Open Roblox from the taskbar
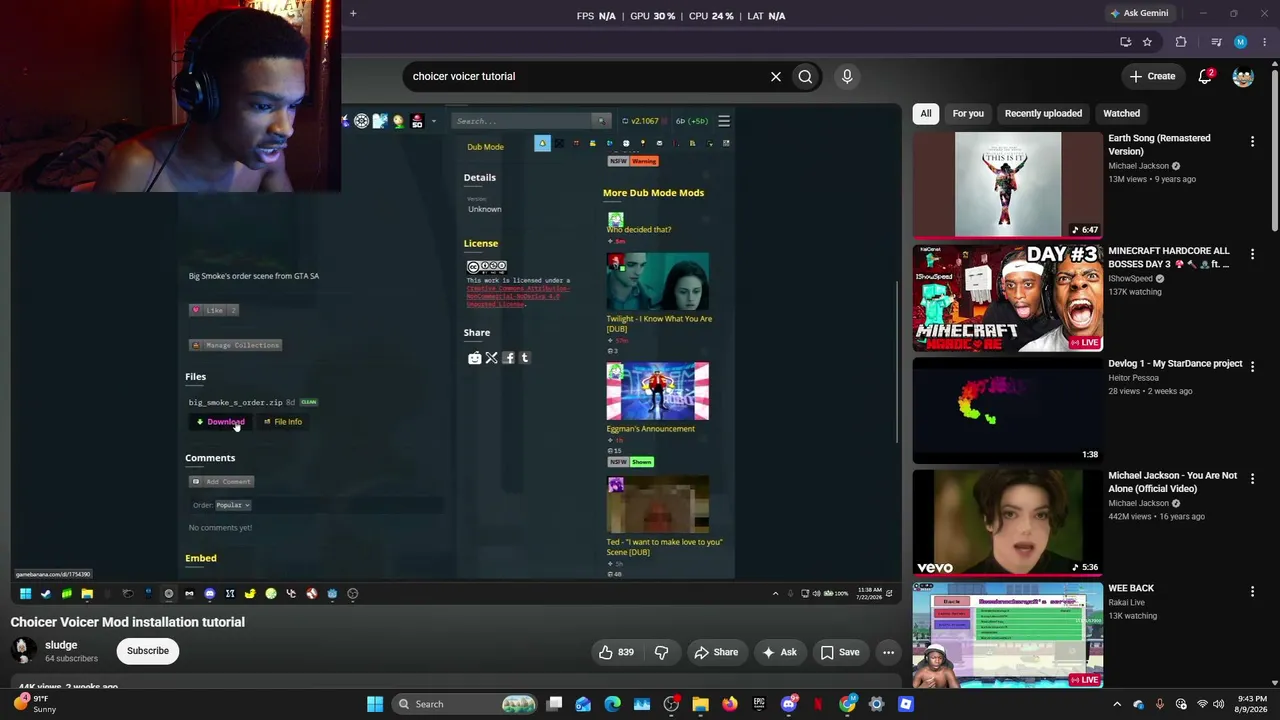This screenshot has width=1280, height=720. [x=906, y=704]
